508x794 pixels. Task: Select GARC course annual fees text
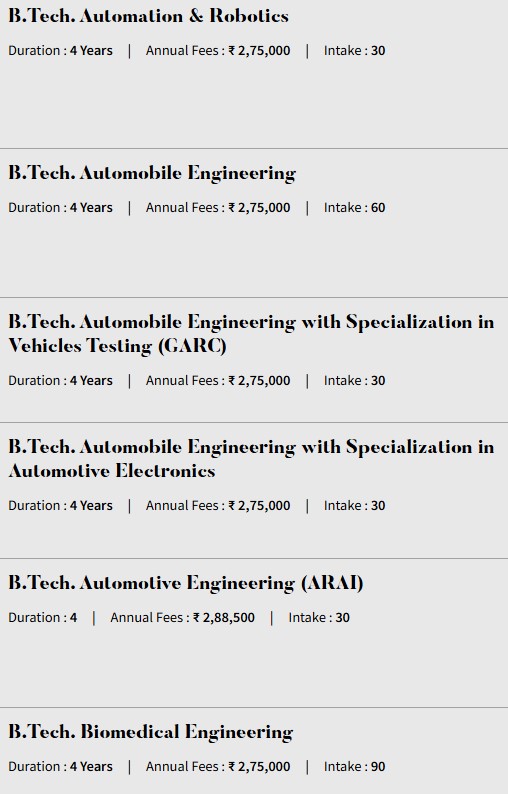pyautogui.click(x=218, y=381)
